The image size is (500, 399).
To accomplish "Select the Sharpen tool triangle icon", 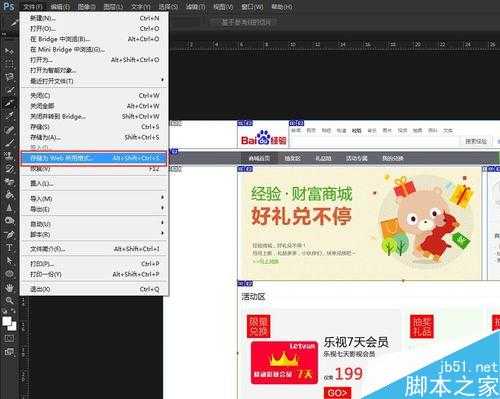I will click(x=9, y=208).
